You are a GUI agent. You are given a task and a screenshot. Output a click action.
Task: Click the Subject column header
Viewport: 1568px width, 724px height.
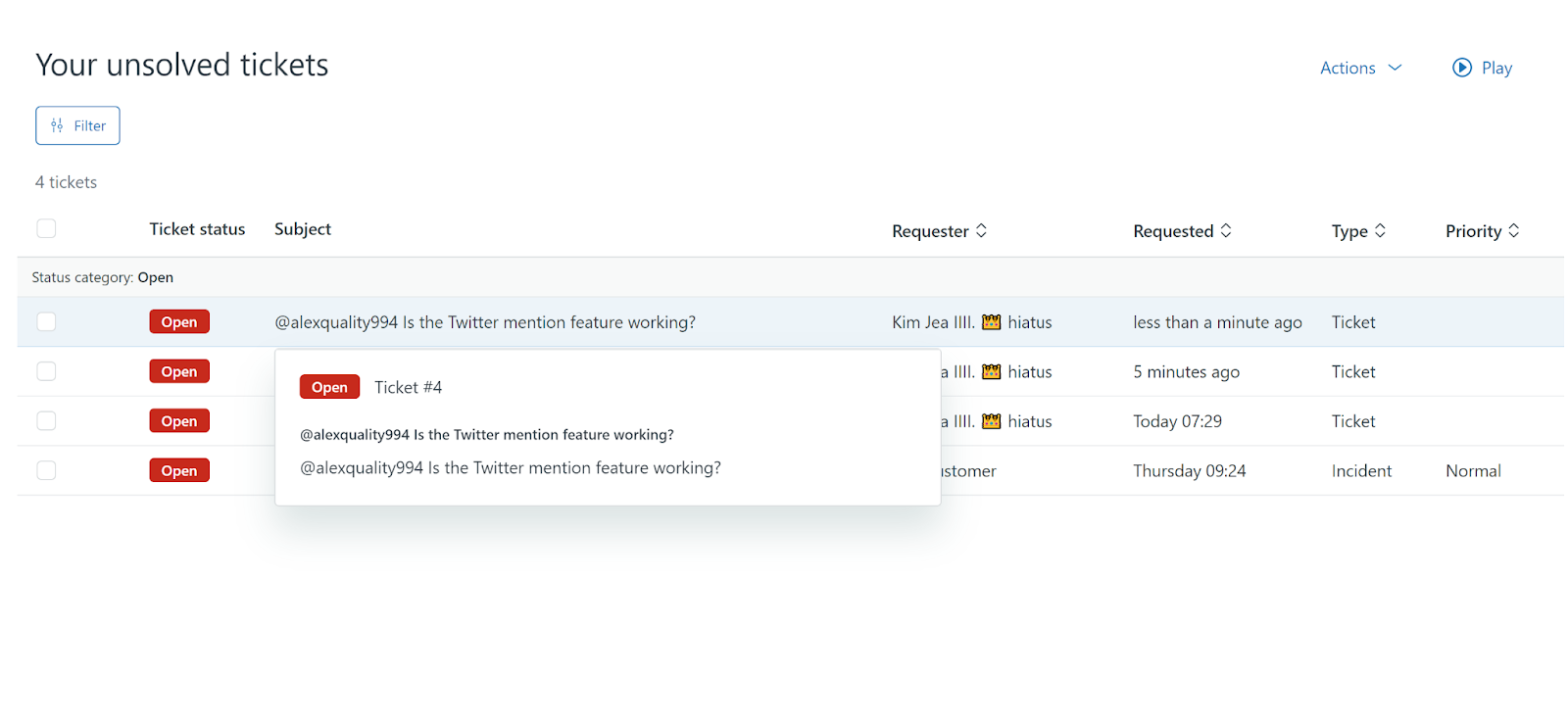click(302, 228)
